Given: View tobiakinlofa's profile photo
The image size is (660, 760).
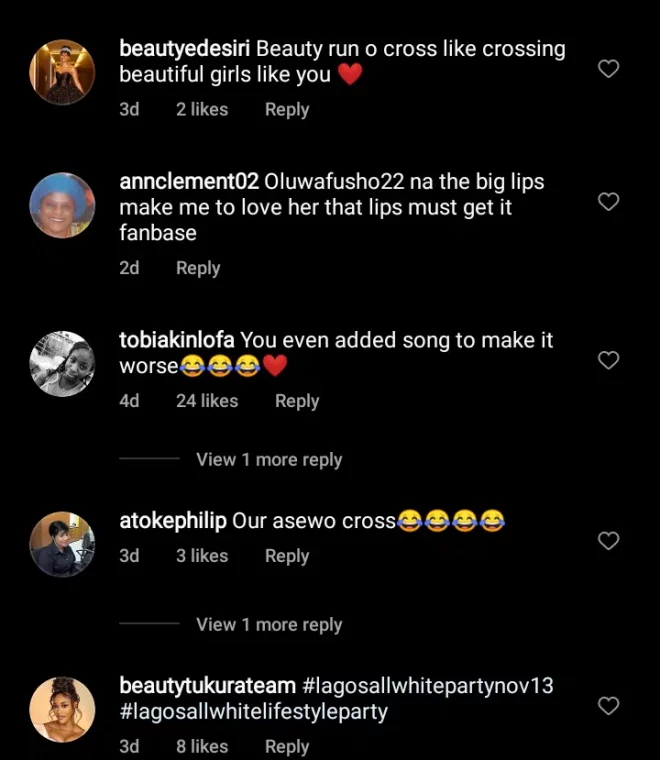Looking at the screenshot, I should pyautogui.click(x=63, y=363).
